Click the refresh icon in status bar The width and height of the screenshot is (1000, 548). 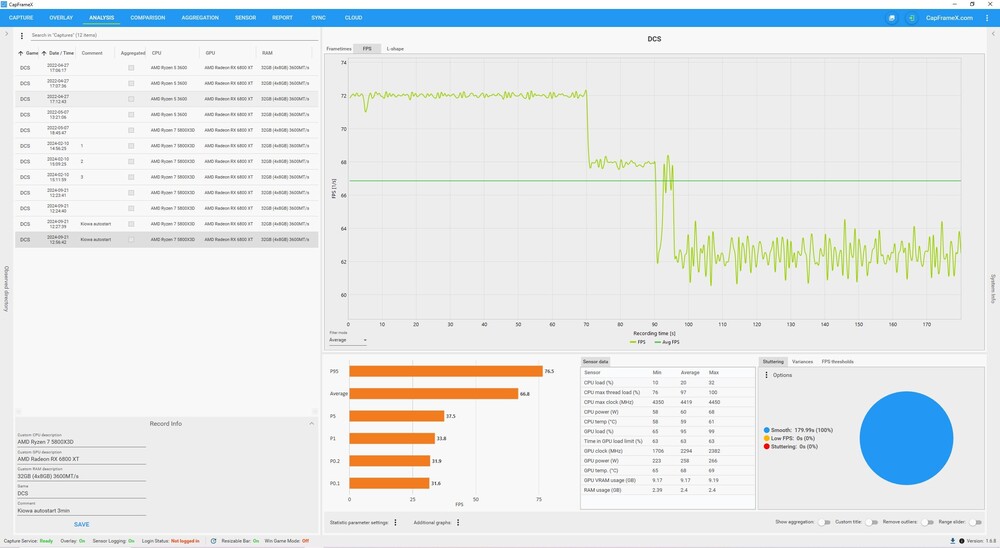(214, 541)
